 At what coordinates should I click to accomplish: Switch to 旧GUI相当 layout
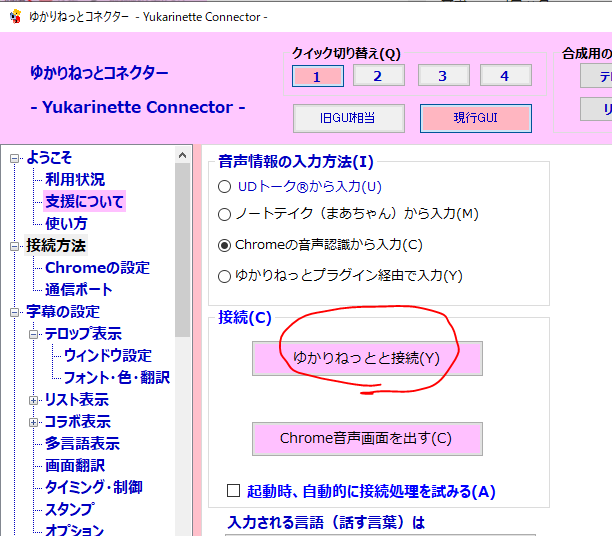coord(349,118)
